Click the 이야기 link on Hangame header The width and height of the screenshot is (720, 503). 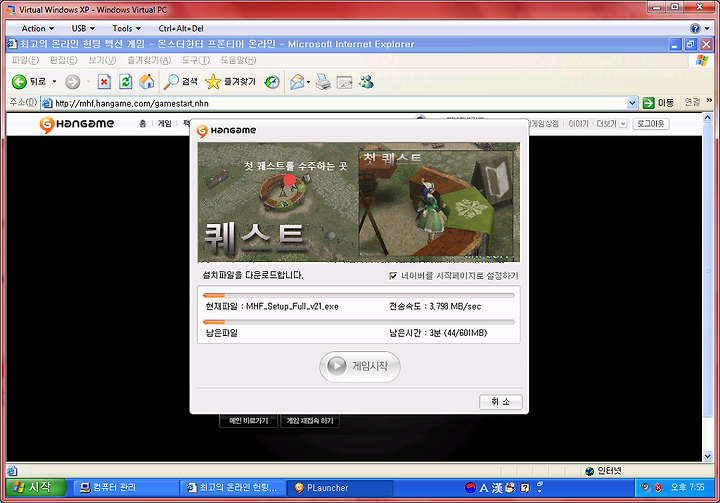coord(578,124)
